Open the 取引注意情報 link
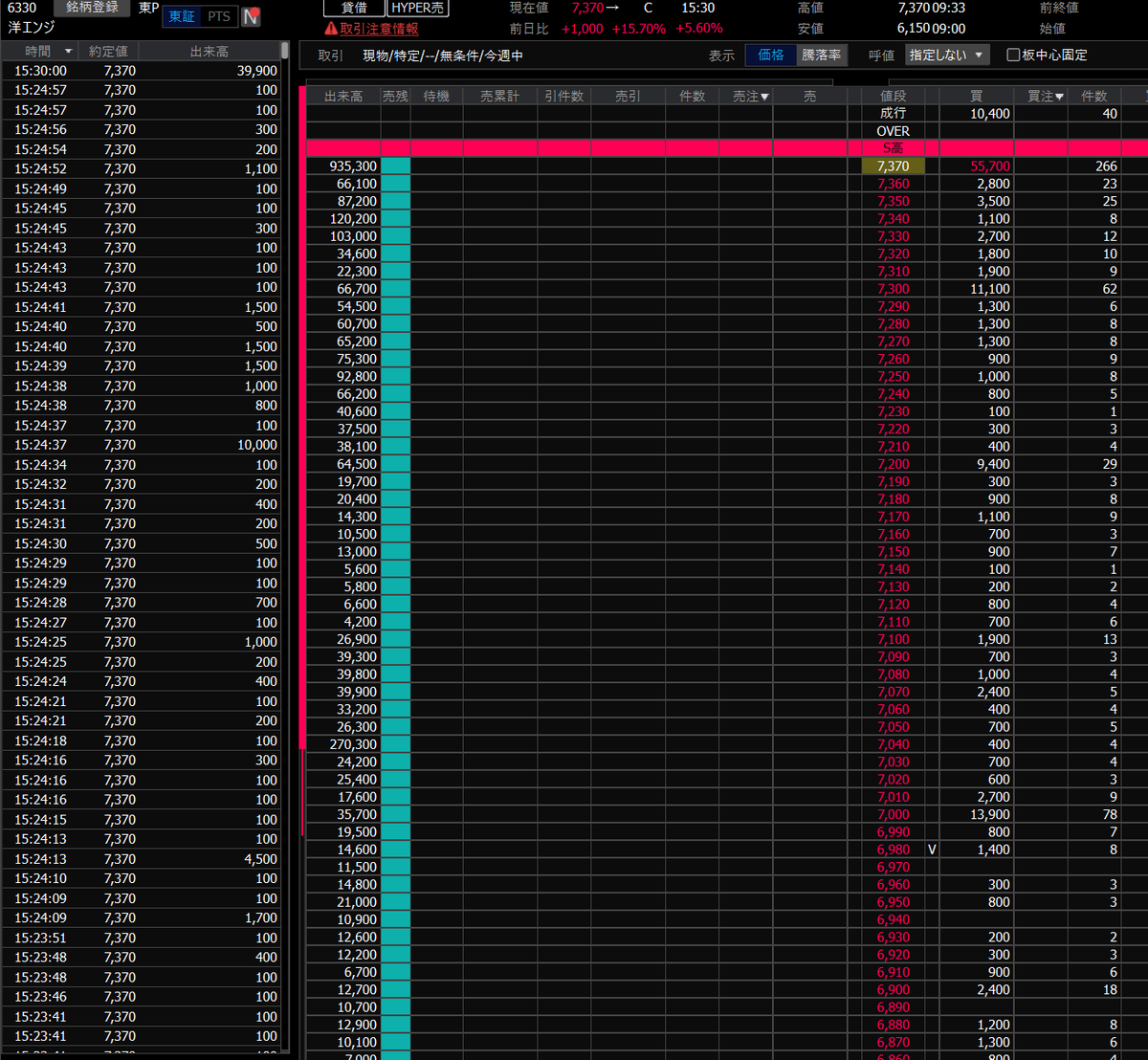The image size is (1148, 1060). point(379,29)
